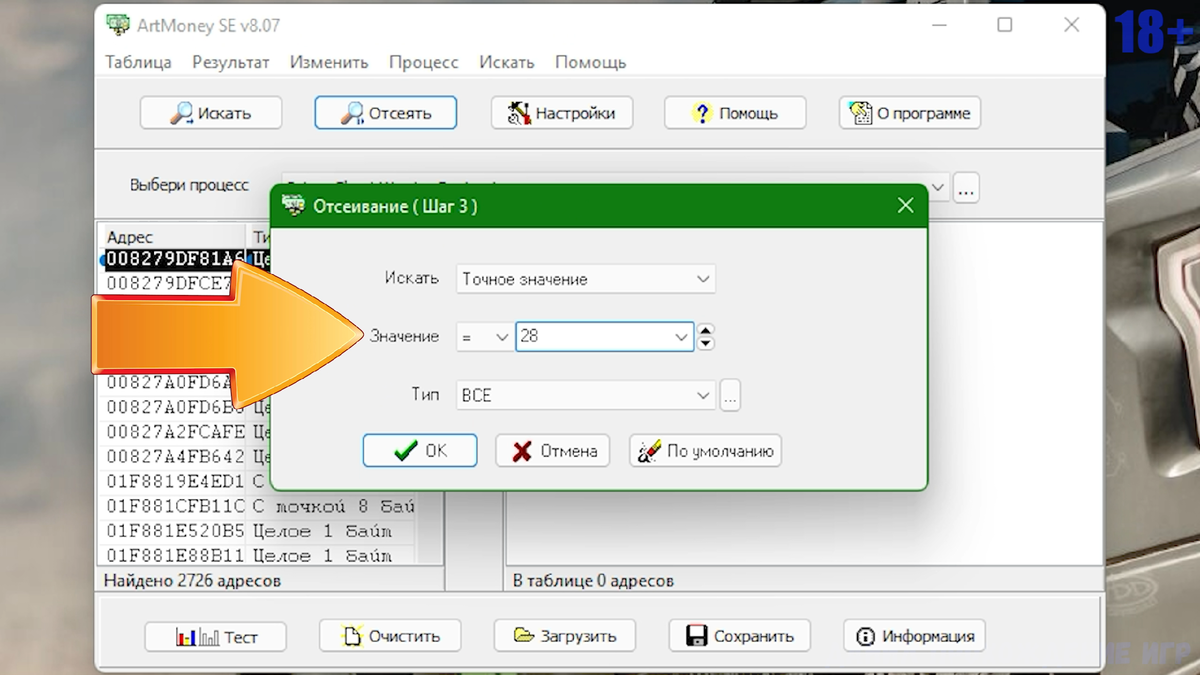Click the 'В таблице 0 адресов' status text
The width and height of the screenshot is (1200, 675).
coord(593,580)
